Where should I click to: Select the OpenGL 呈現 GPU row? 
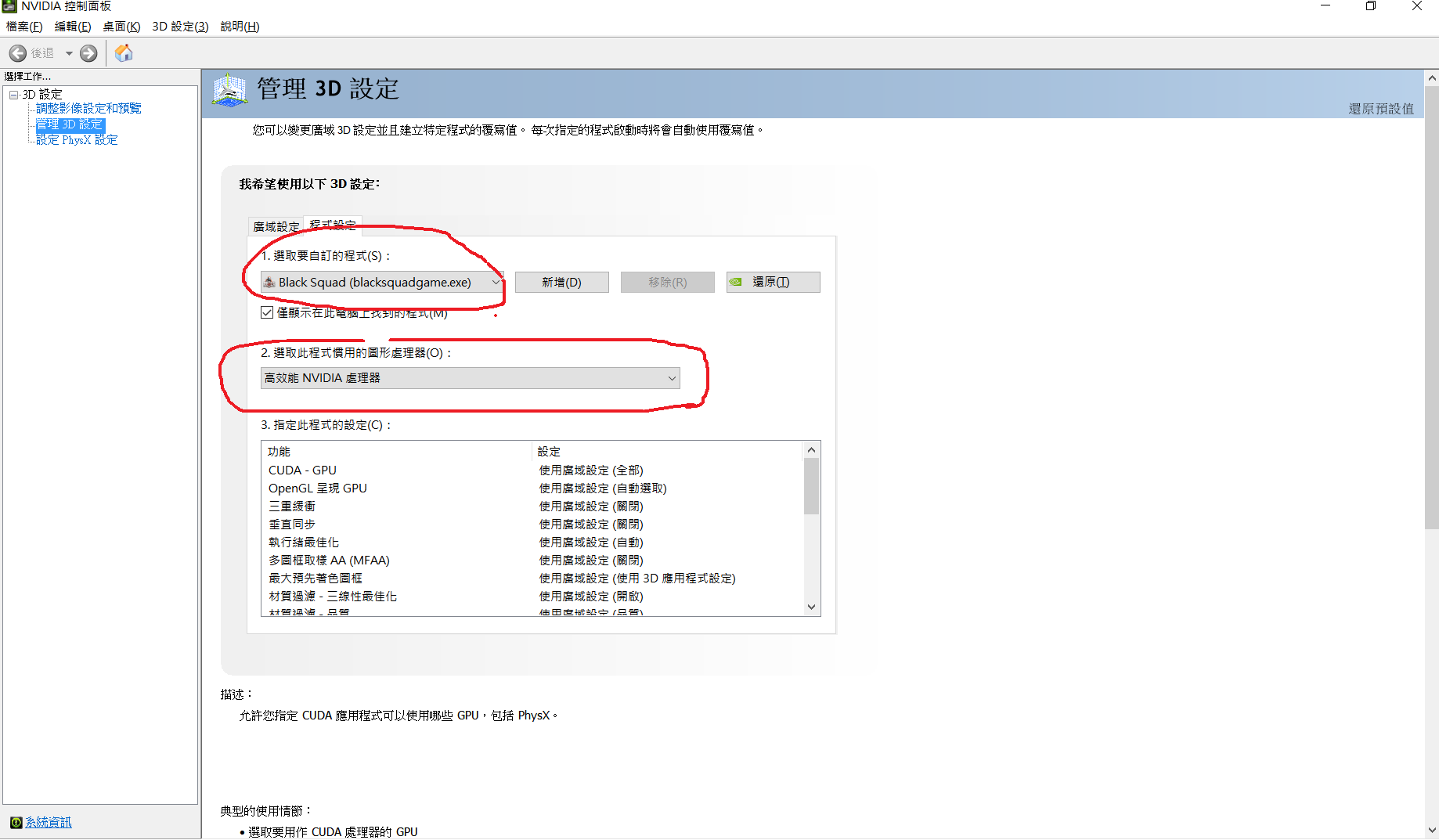click(532, 488)
